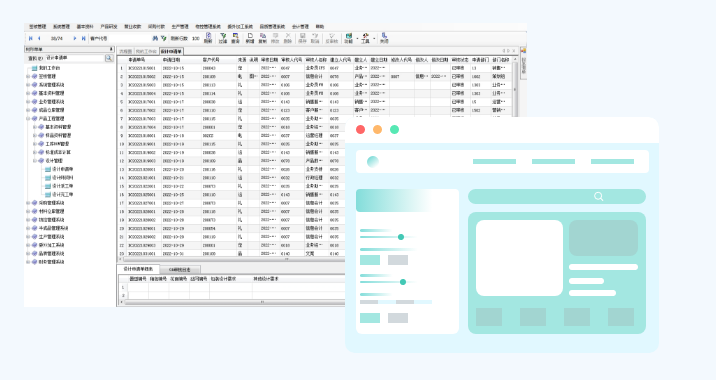This screenshot has height=380, width=716.
Task: Click the 刷新 refresh icon in the toolbar
Action: (208, 37)
